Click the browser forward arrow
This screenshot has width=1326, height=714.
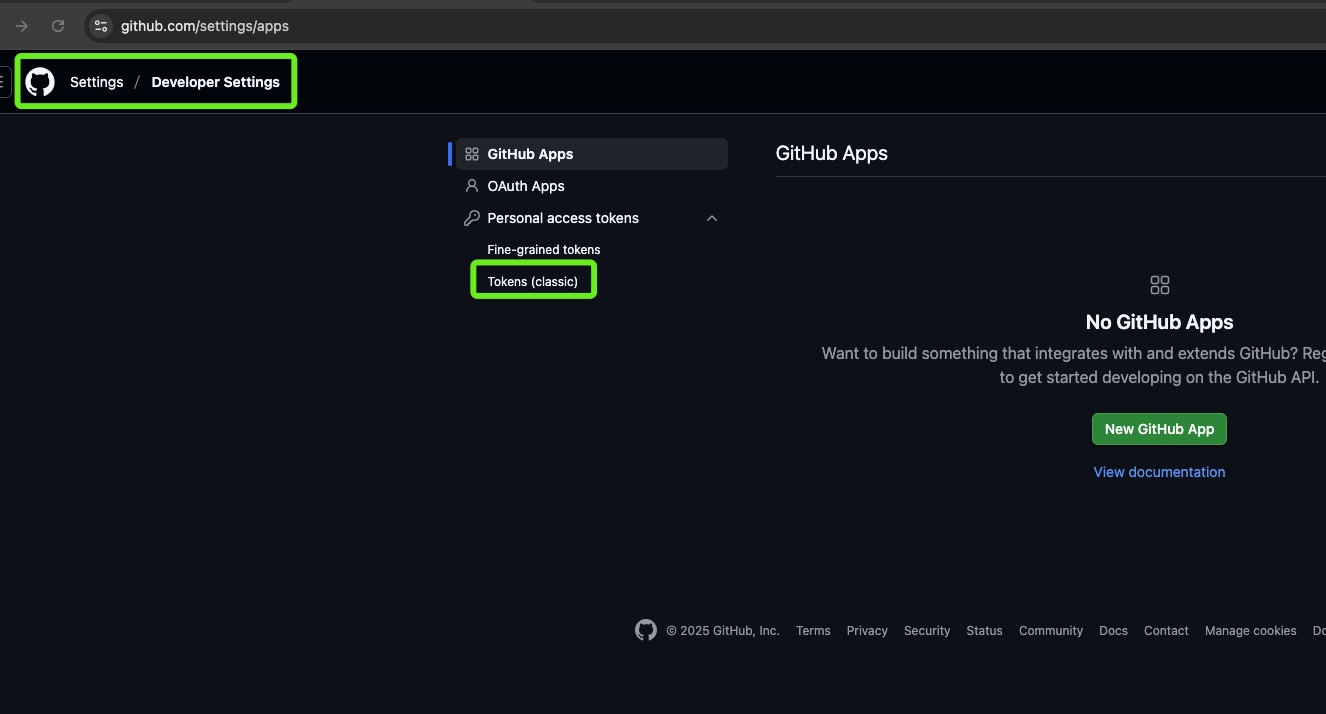[22, 26]
